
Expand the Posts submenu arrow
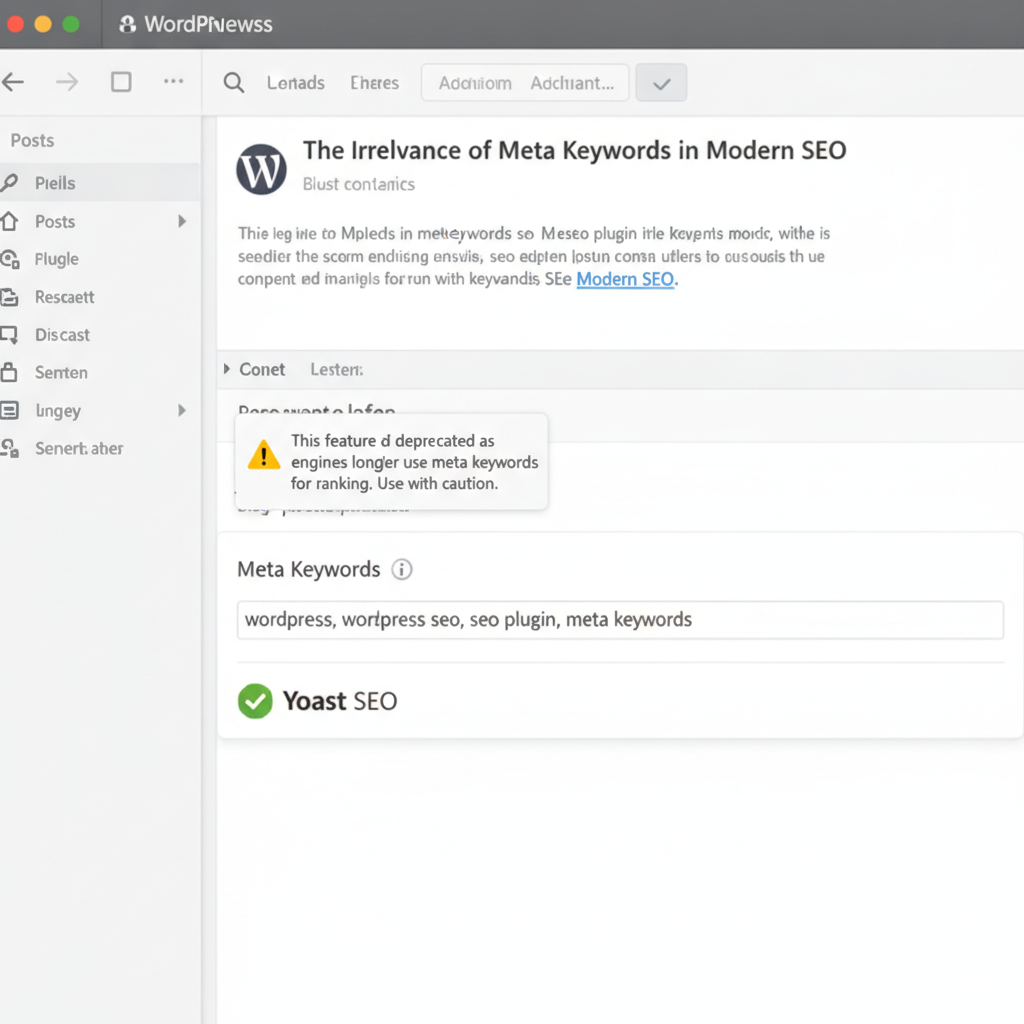(x=182, y=221)
